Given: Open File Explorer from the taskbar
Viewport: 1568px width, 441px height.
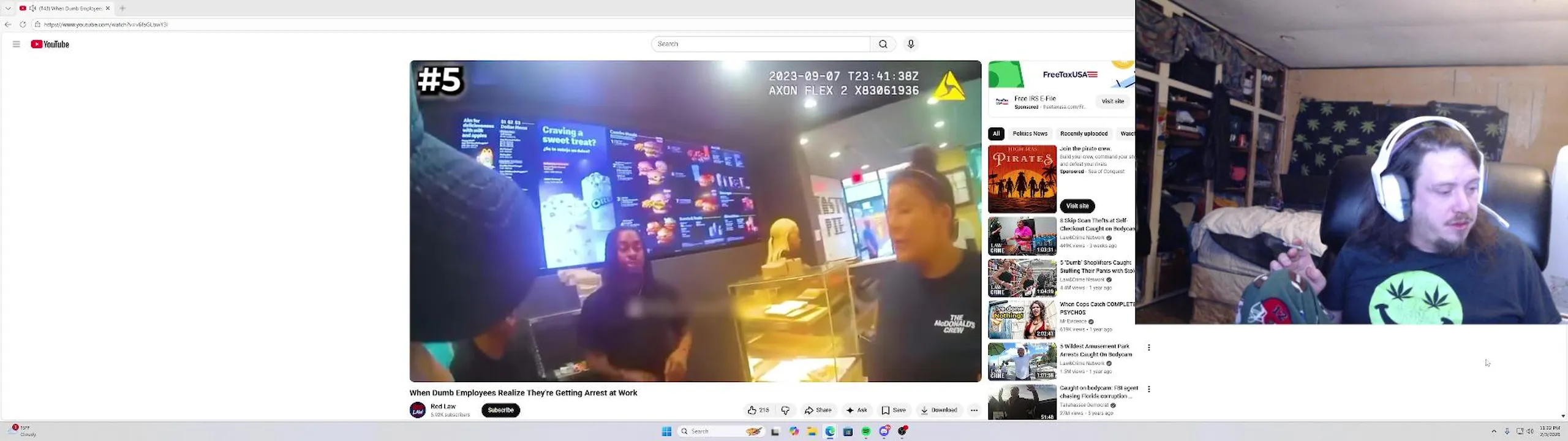Looking at the screenshot, I should click(812, 432).
